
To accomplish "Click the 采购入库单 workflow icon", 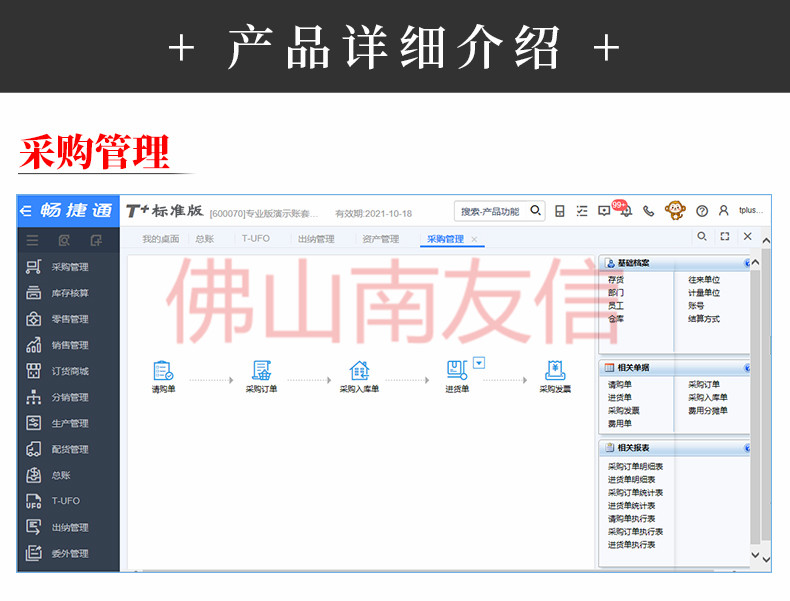I will 359,371.
